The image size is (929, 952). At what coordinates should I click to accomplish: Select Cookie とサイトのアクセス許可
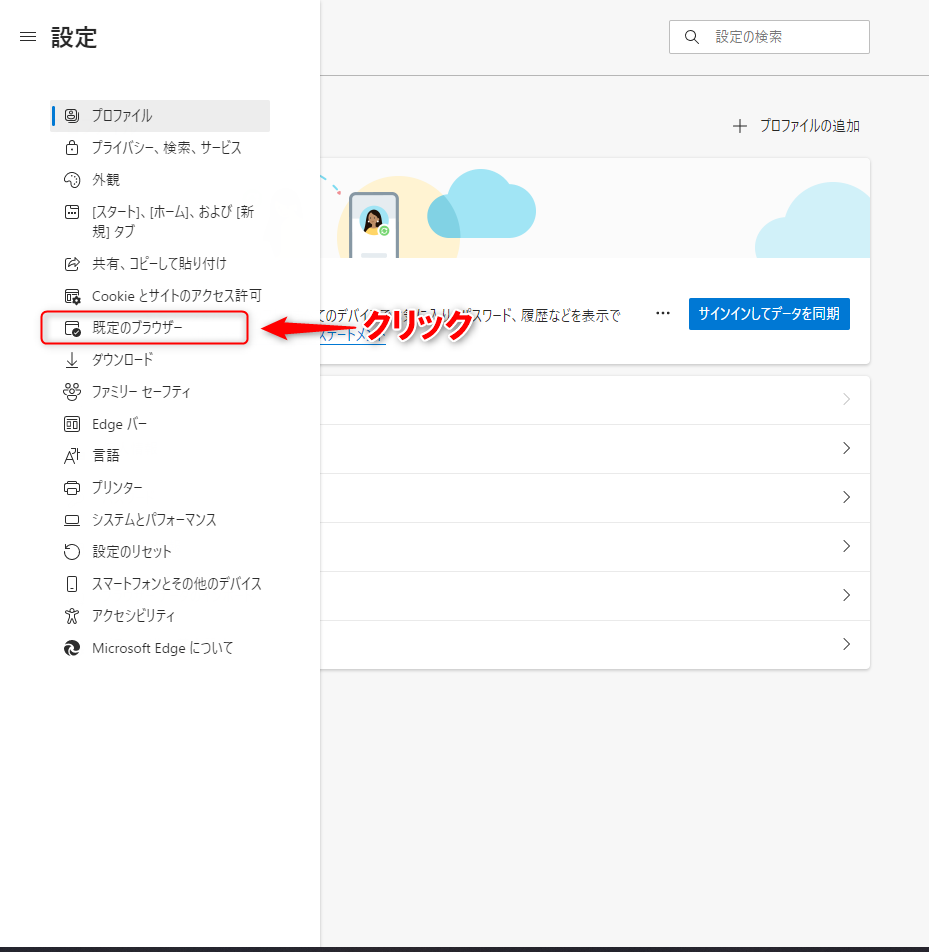[176, 296]
